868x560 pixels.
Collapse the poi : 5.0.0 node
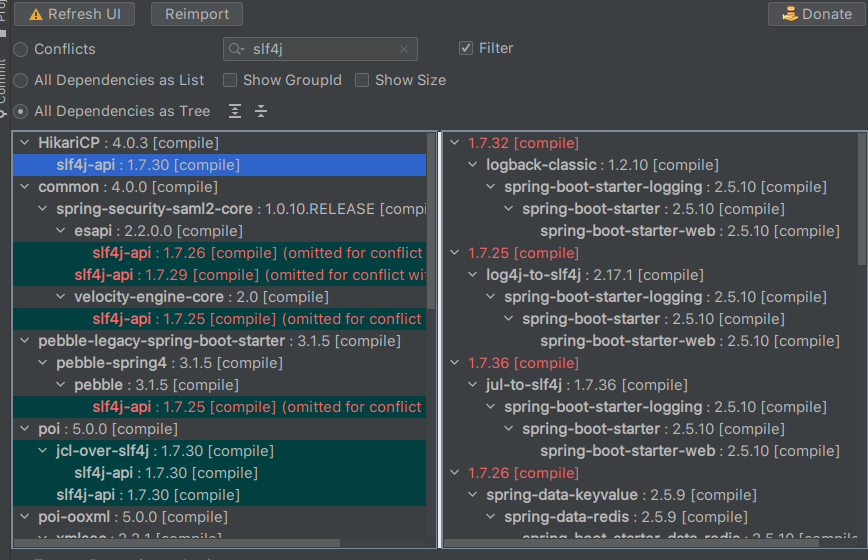pos(25,429)
